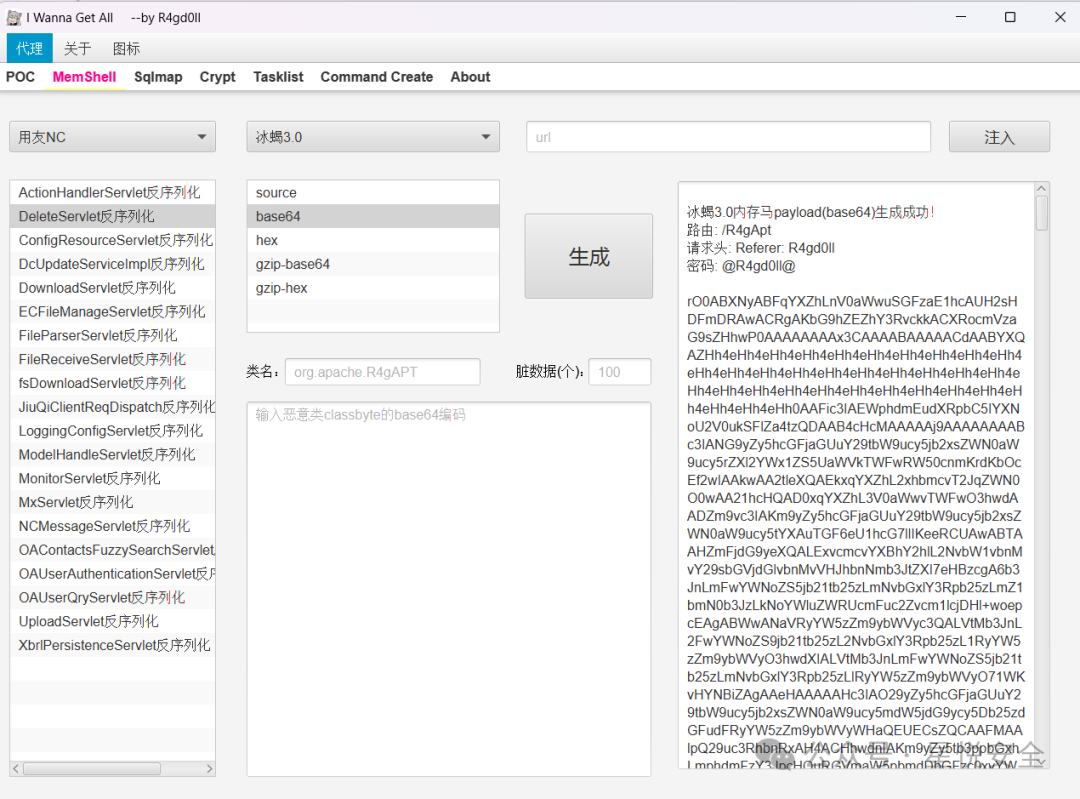Screen dimensions: 1080x799
Task: Choose gzip-hex output format
Action: coord(373,288)
